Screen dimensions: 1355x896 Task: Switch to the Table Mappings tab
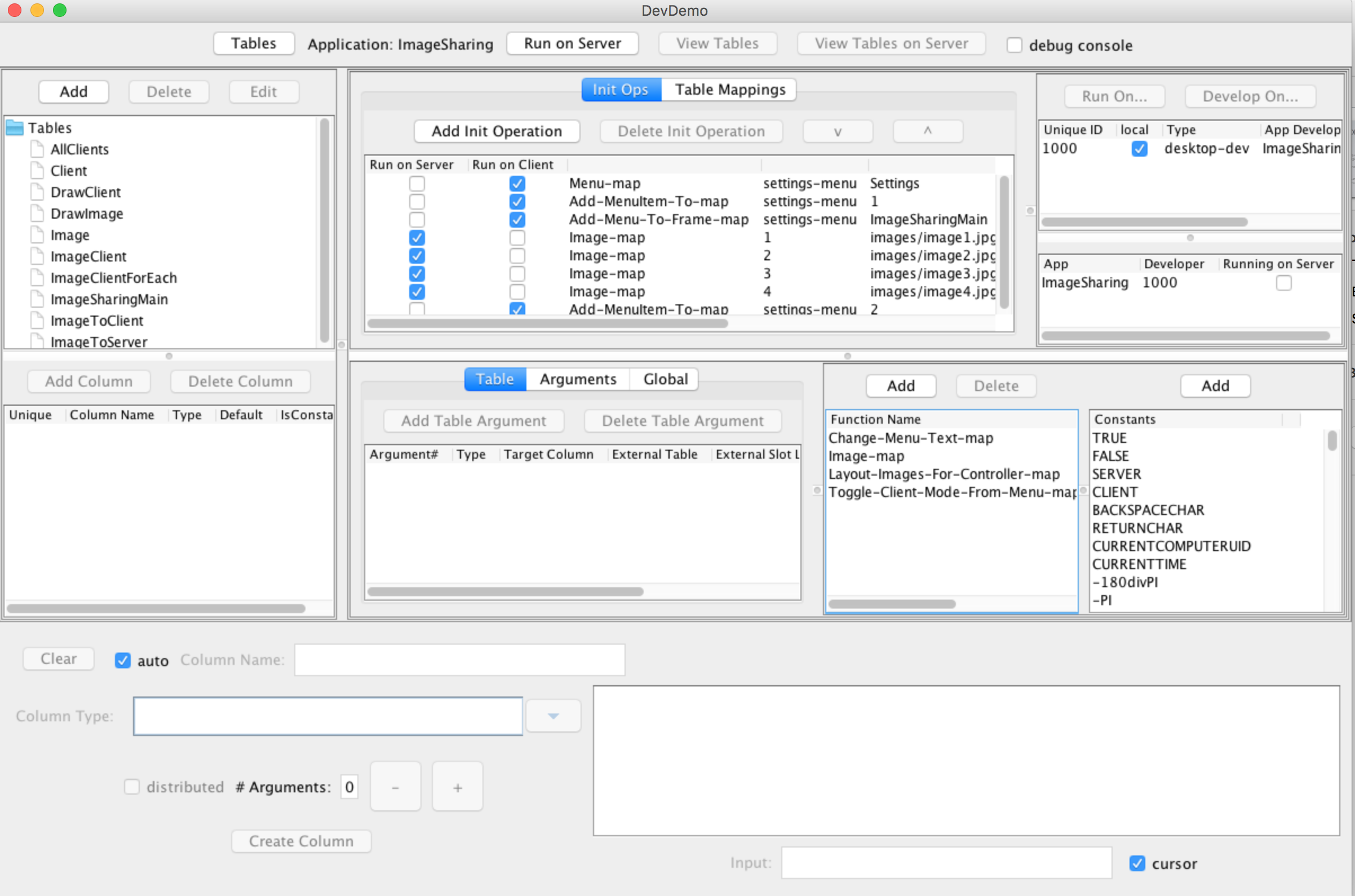coord(730,90)
